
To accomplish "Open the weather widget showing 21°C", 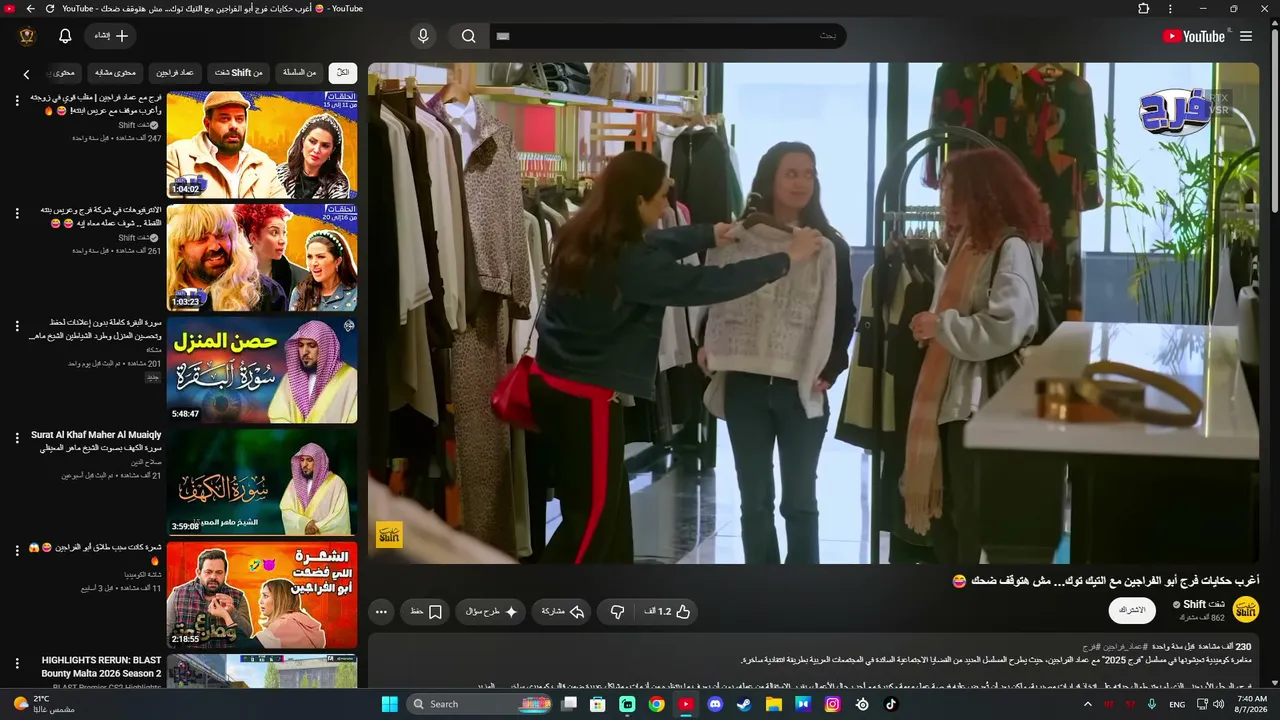I will [x=45, y=704].
